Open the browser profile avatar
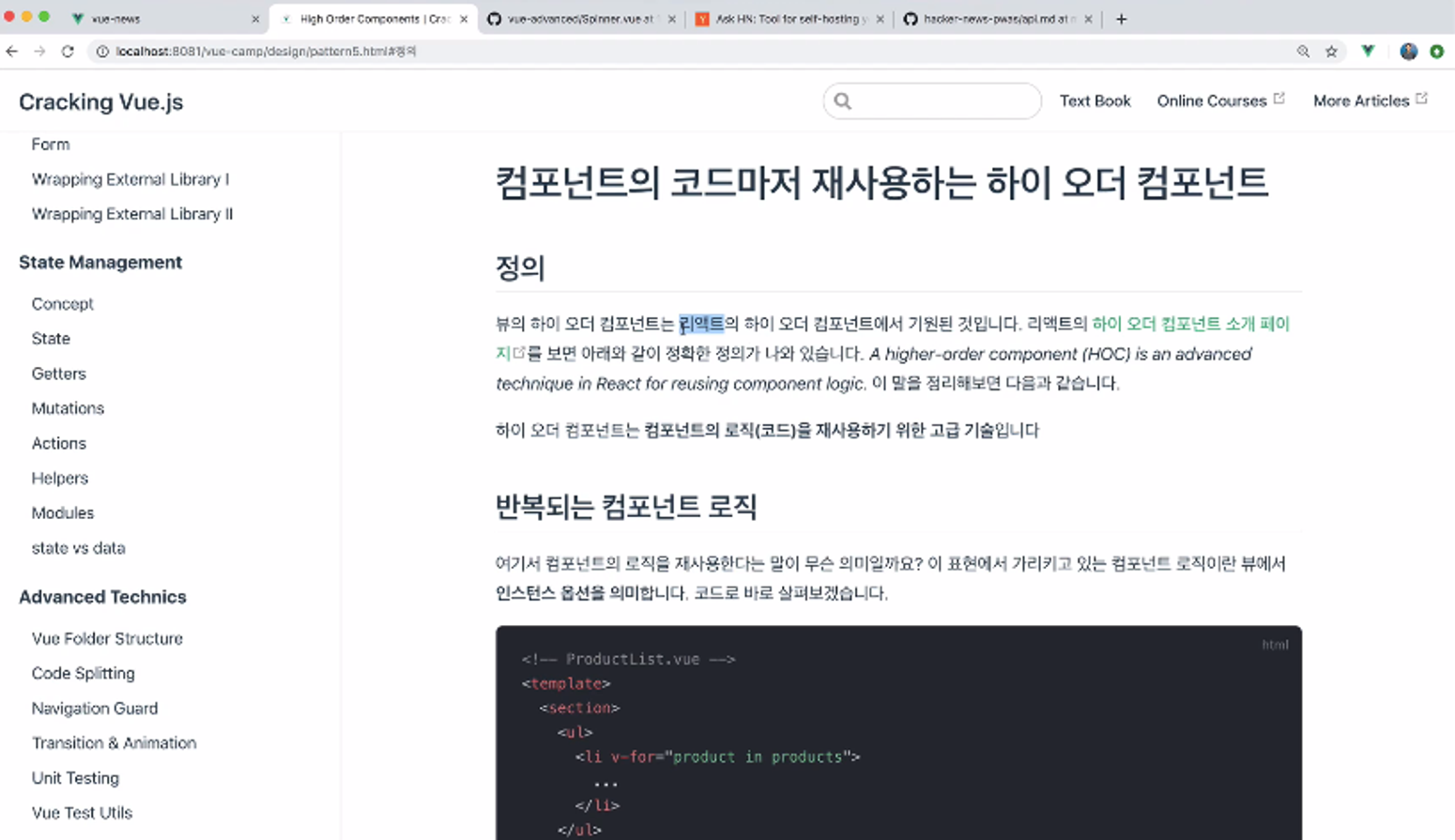 point(1408,52)
